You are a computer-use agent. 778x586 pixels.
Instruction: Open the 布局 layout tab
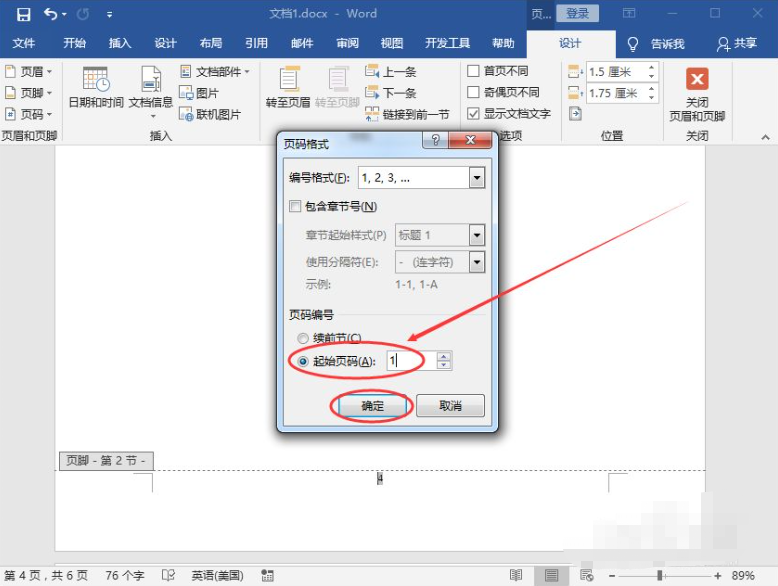[x=211, y=44]
